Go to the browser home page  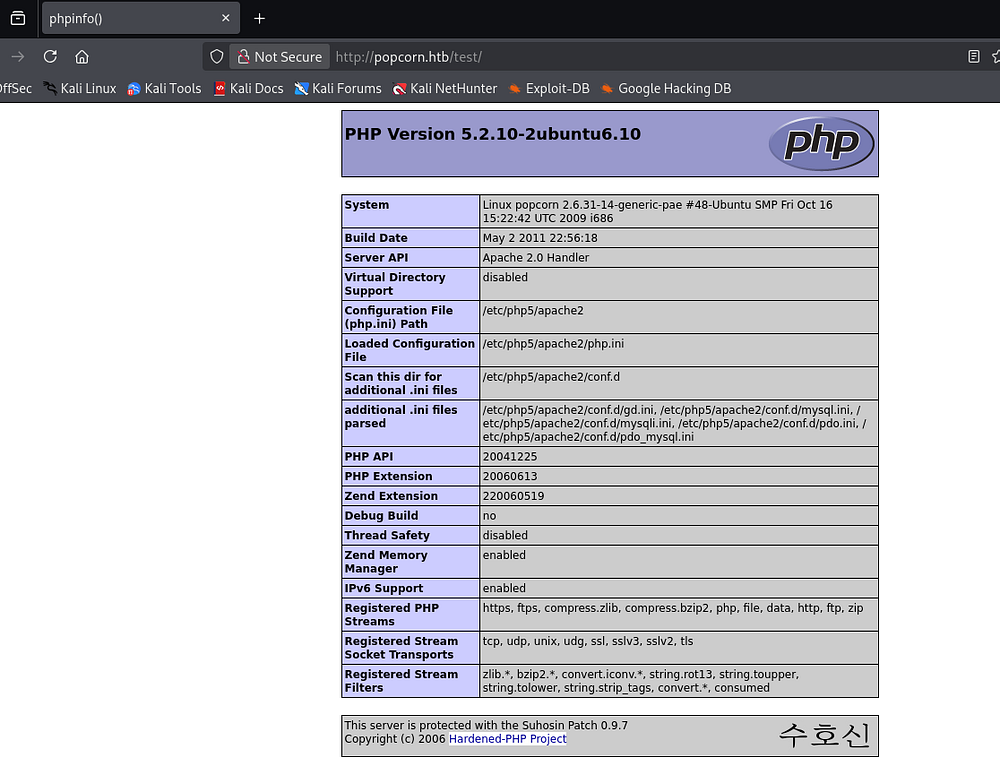pyautogui.click(x=82, y=57)
